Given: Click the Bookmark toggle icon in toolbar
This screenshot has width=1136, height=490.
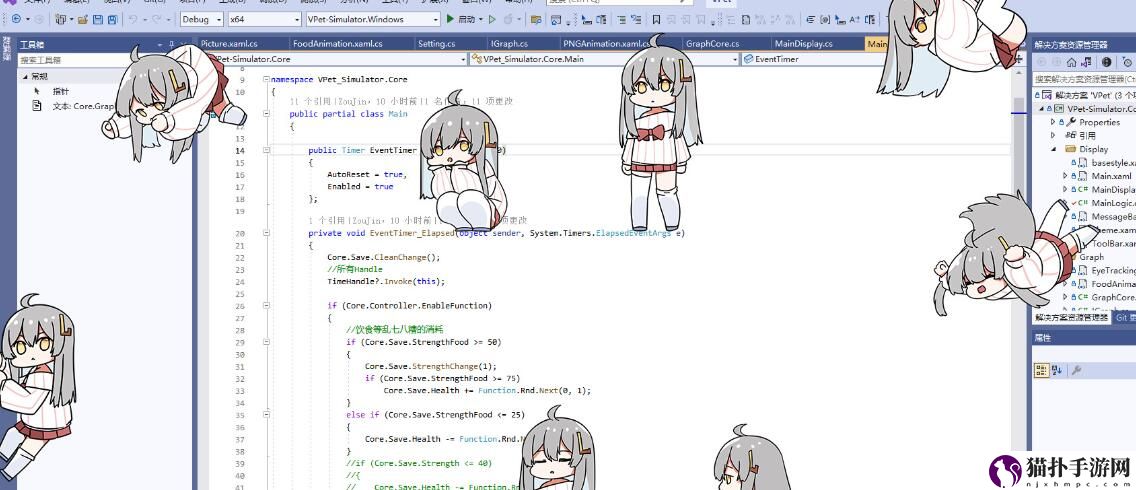Looking at the screenshot, I should pos(656,19).
